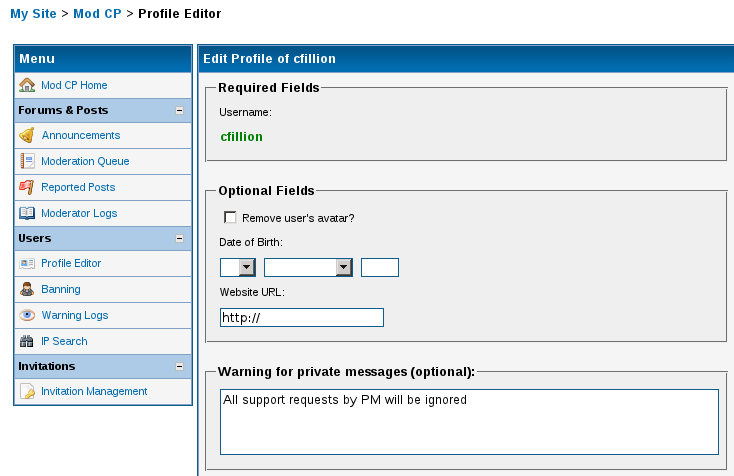This screenshot has width=734, height=476.
Task: Collapse the Forums & Posts section
Action: click(179, 111)
